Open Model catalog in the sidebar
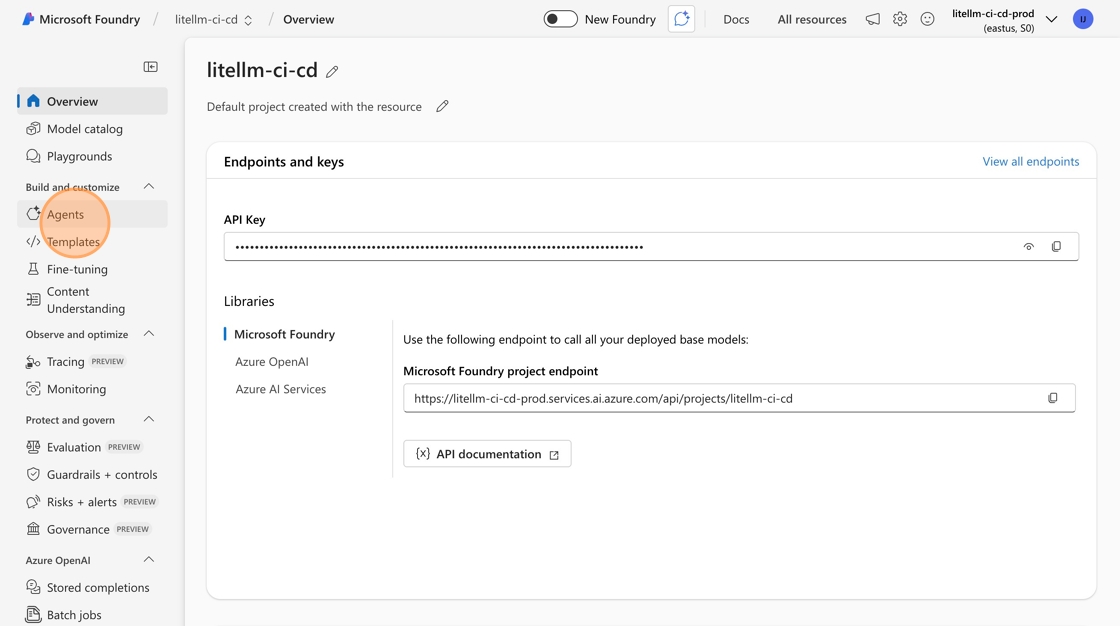 point(84,129)
